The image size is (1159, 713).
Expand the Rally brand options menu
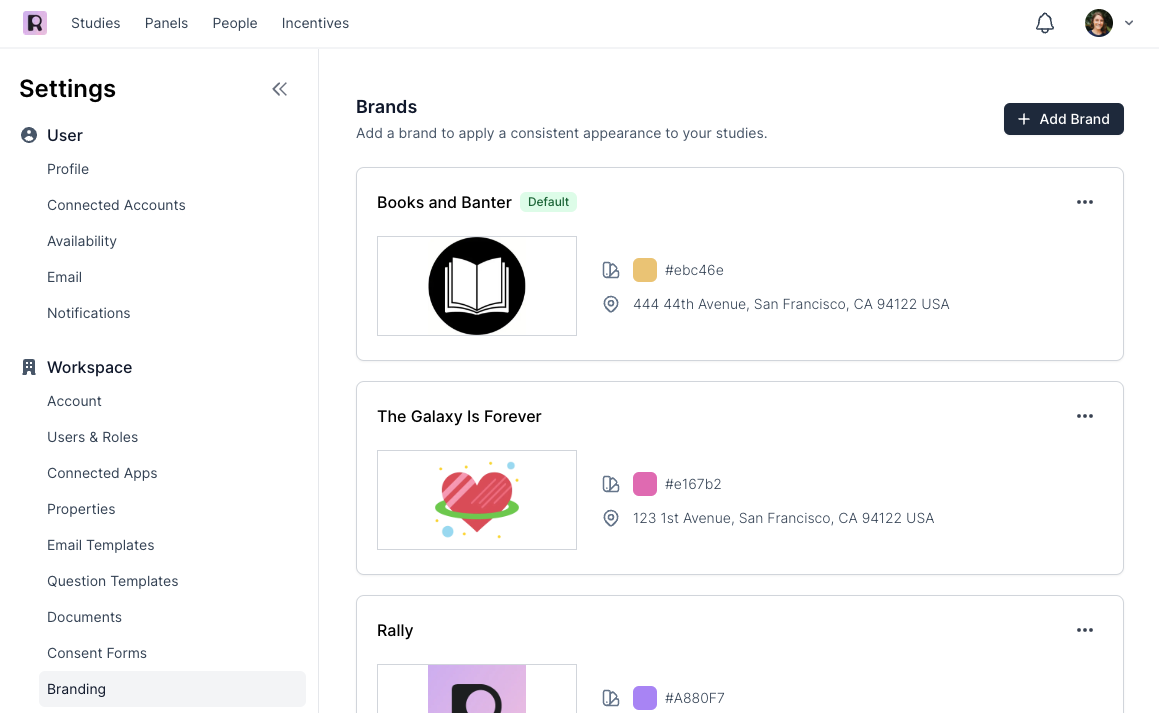tap(1085, 630)
